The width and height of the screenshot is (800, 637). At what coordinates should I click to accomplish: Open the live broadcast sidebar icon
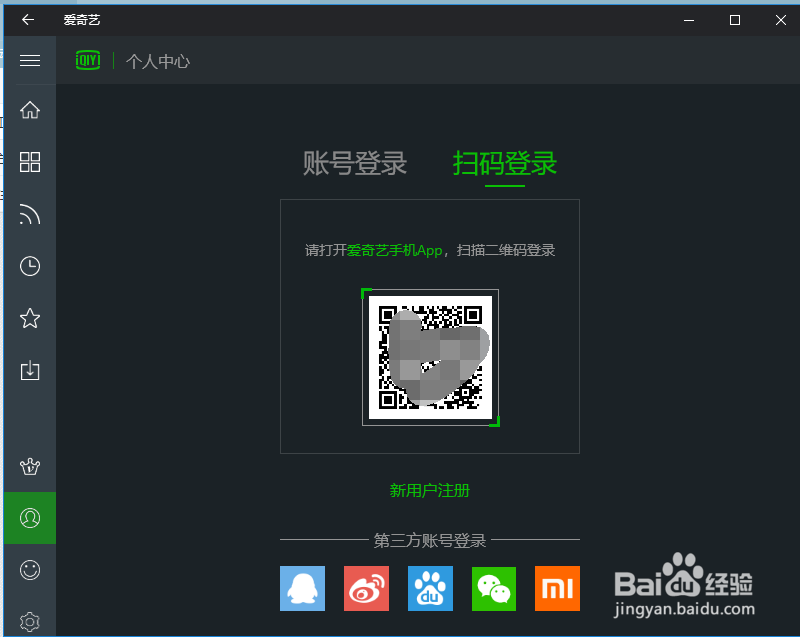29,214
